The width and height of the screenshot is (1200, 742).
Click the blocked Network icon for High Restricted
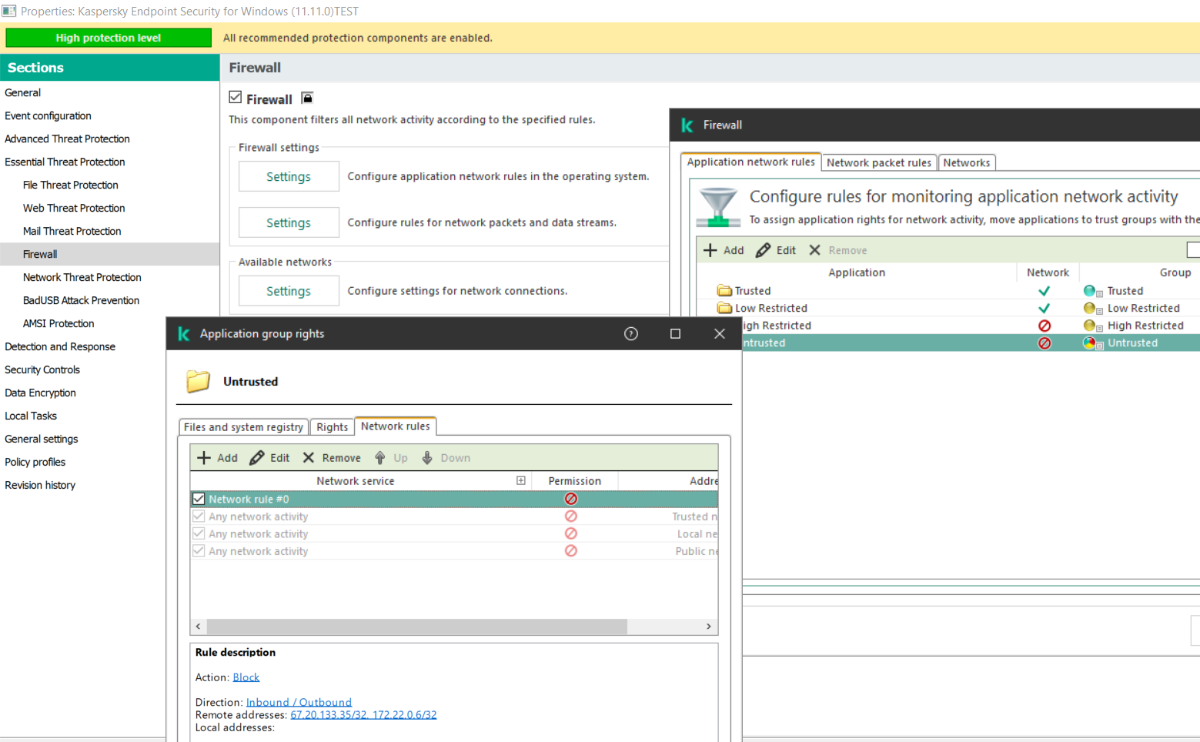1044,326
